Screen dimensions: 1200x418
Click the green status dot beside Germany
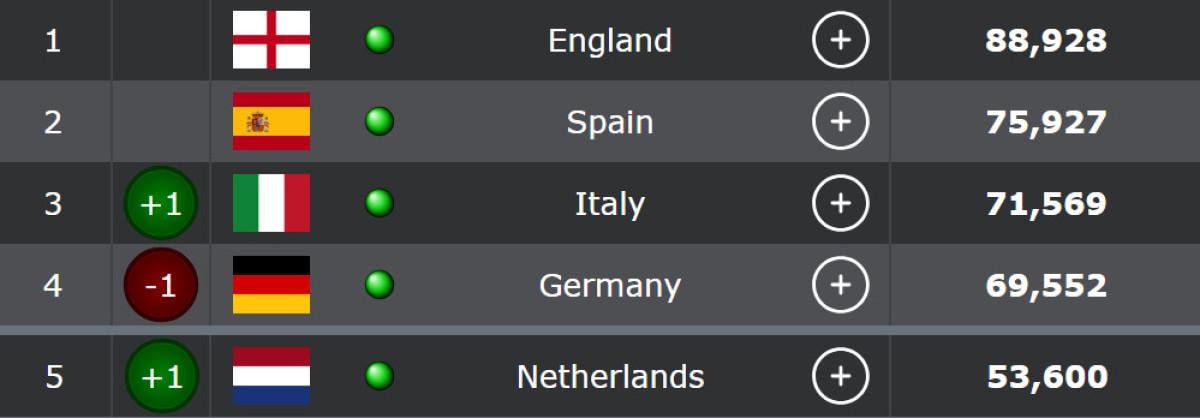coord(379,285)
